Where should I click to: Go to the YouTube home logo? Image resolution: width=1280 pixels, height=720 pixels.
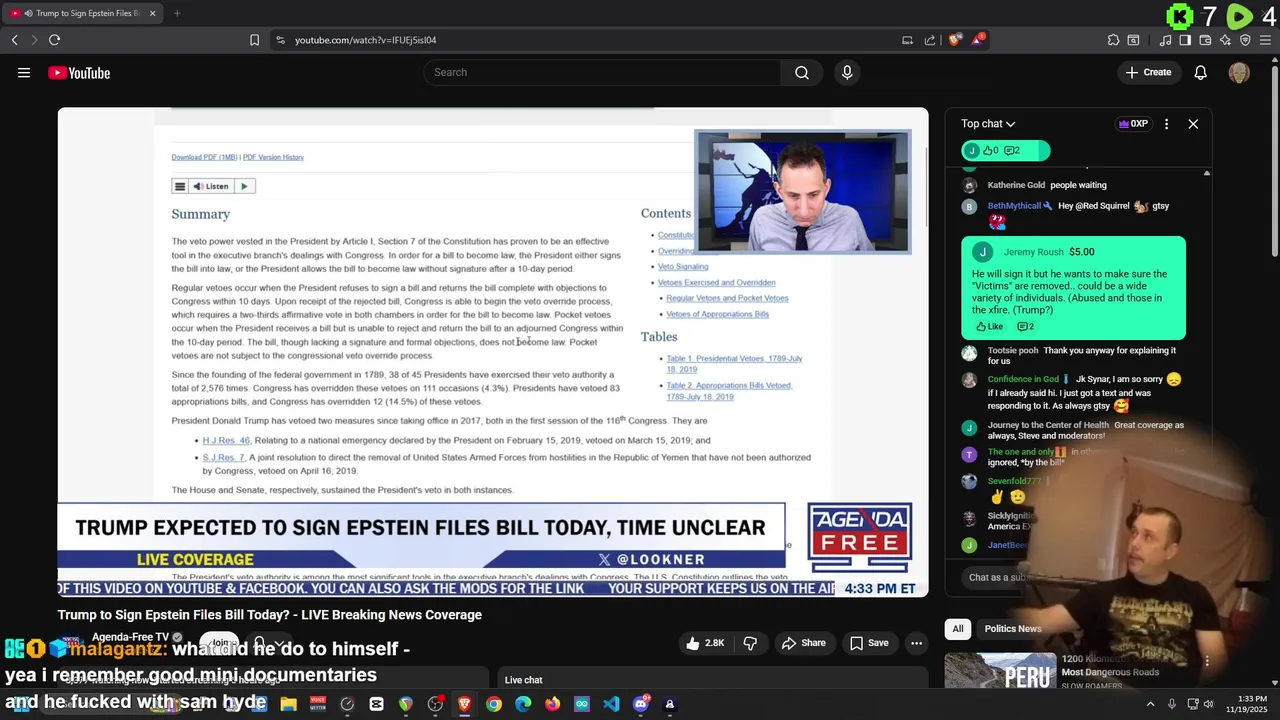click(x=79, y=73)
